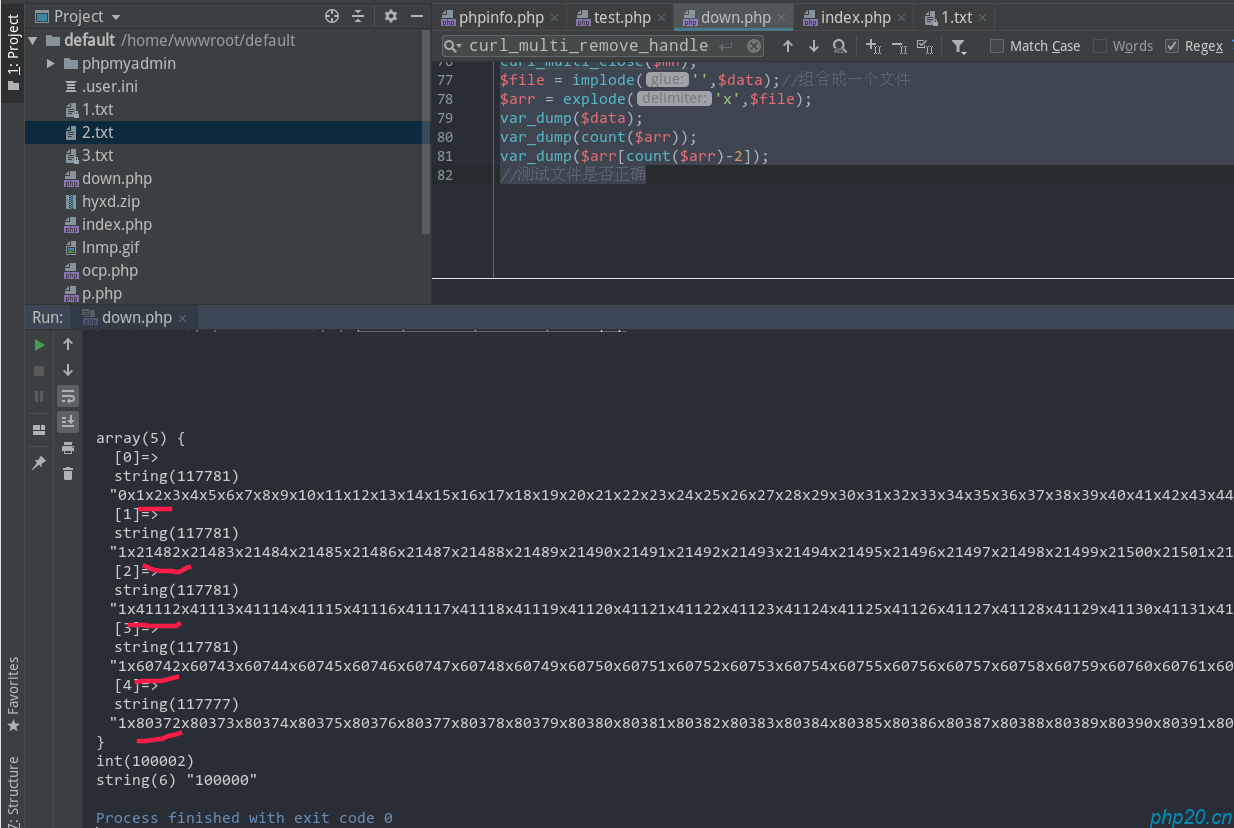Click code line 79 var_dump($data)

pos(572,118)
